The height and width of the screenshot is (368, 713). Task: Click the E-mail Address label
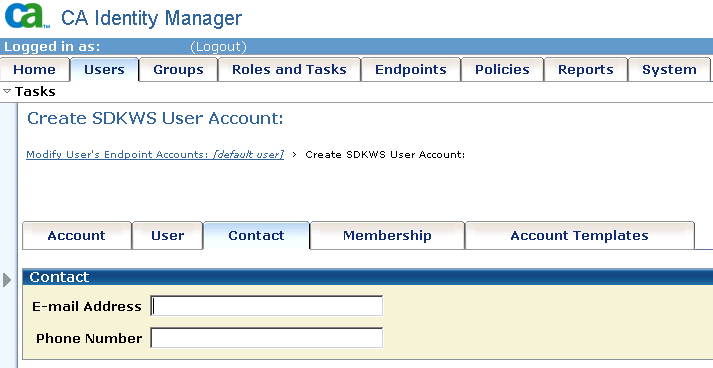tap(87, 307)
